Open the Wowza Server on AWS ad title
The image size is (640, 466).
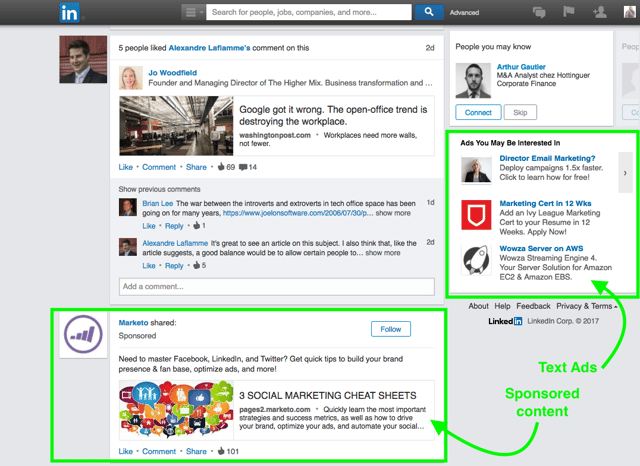[x=541, y=249]
